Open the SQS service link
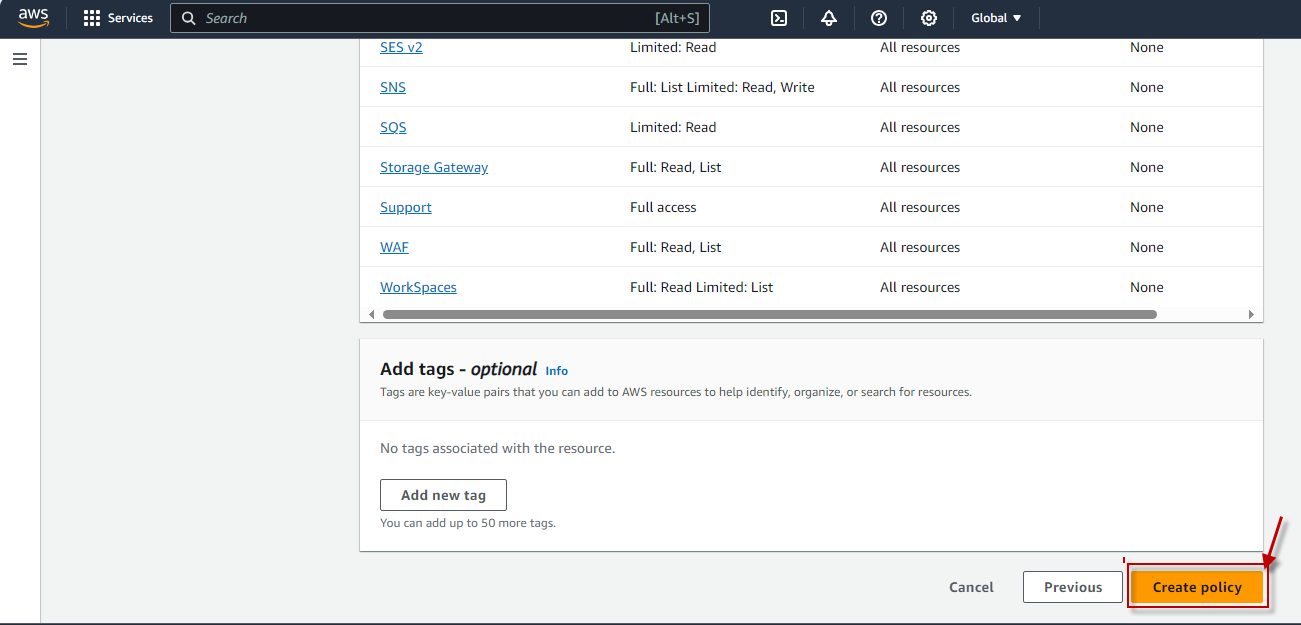Viewport: 1301px width, 625px height. tap(393, 127)
